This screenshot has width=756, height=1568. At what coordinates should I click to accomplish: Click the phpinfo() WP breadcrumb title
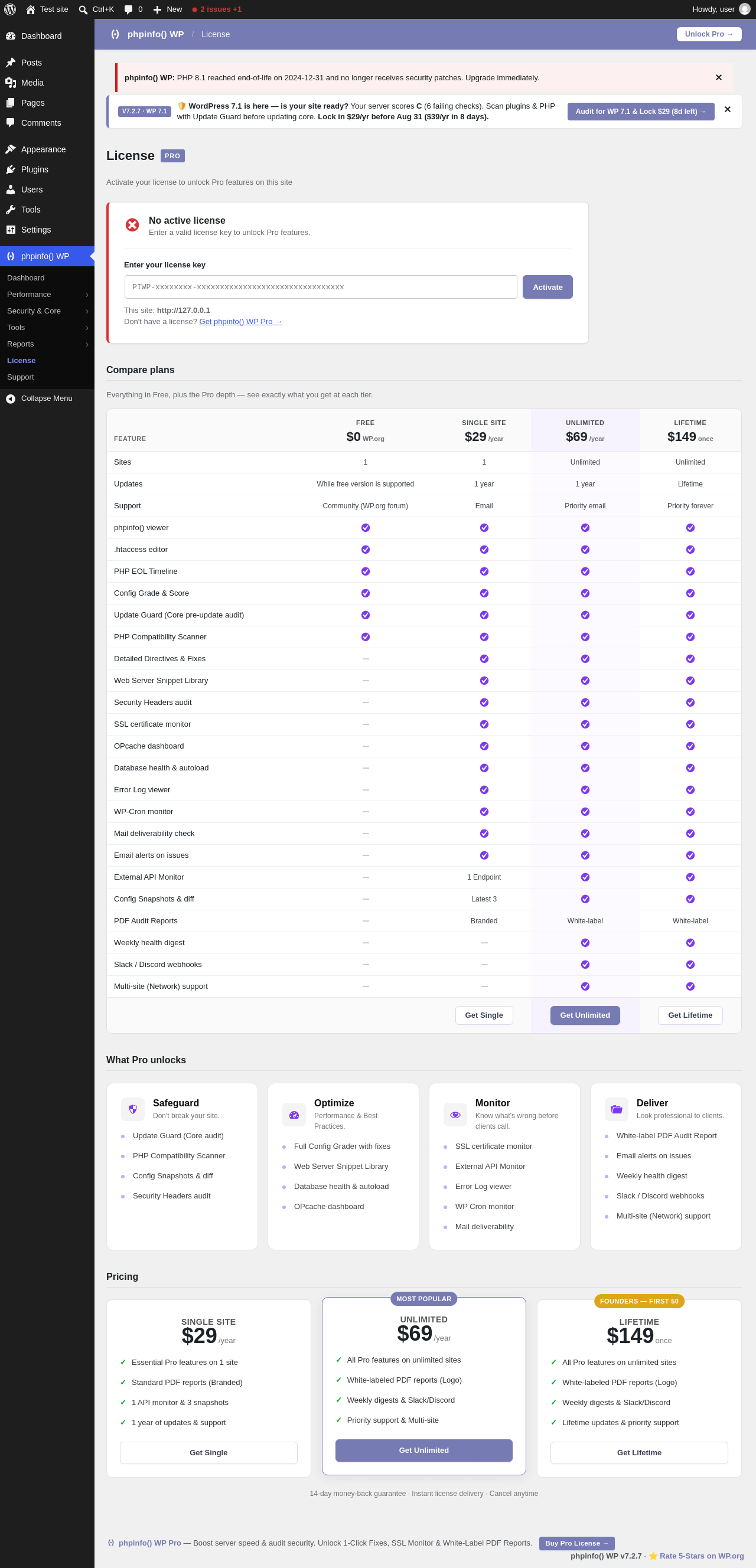[x=155, y=34]
